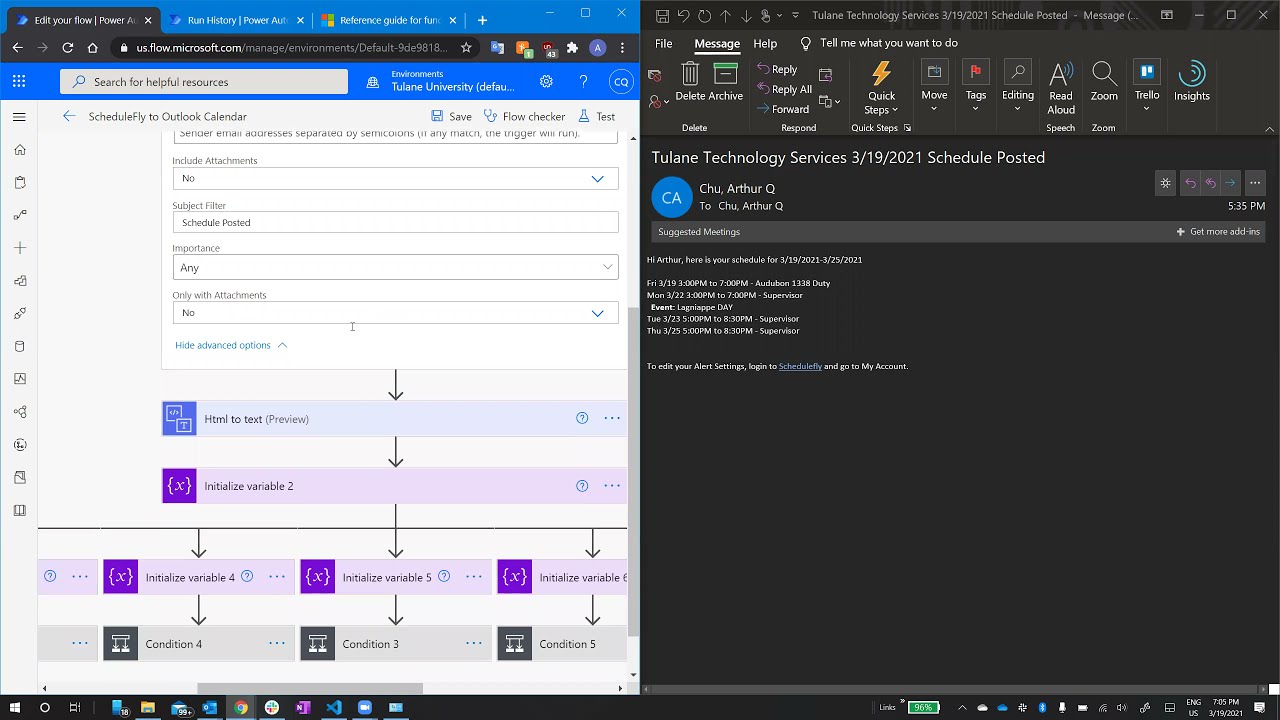Open help for Initialize variable 5
Image resolution: width=1280 pixels, height=720 pixels.
coord(444,577)
